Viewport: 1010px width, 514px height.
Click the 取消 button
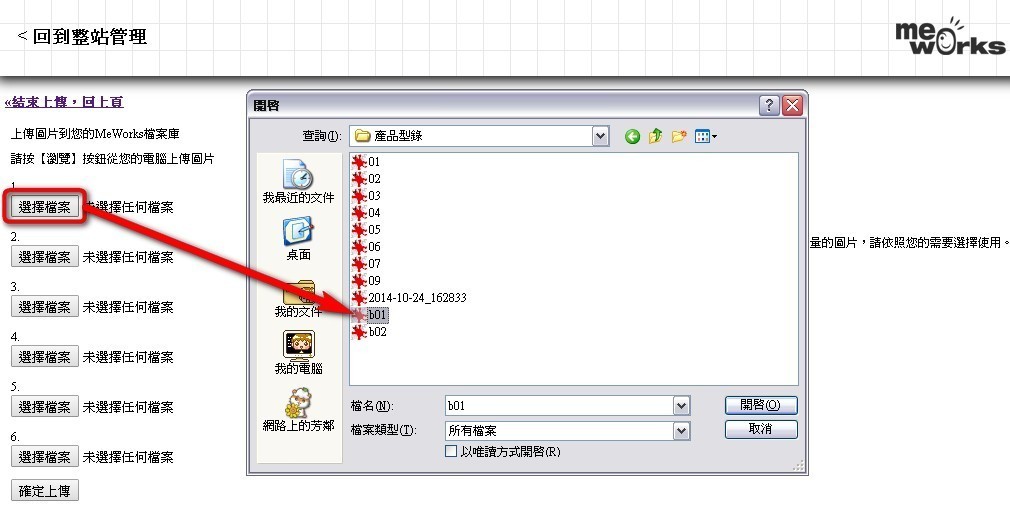click(x=761, y=429)
